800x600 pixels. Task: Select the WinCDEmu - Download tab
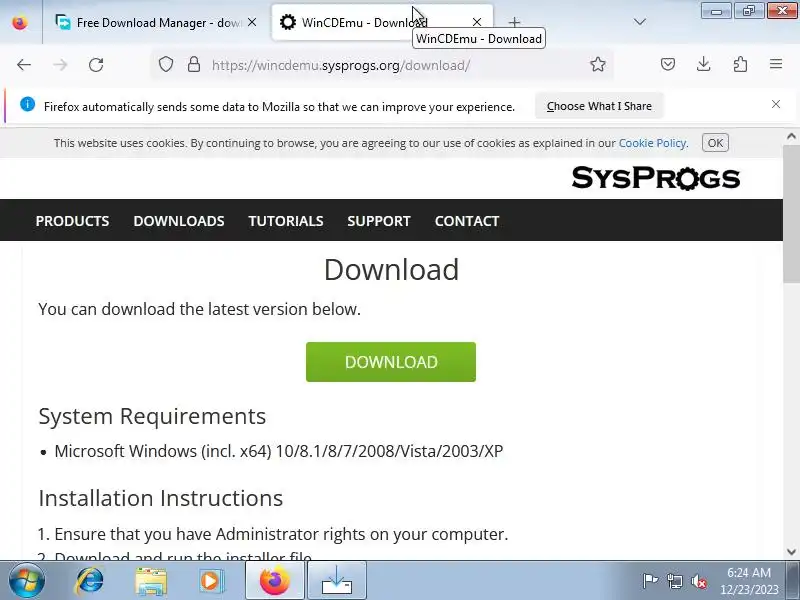[x=383, y=22]
